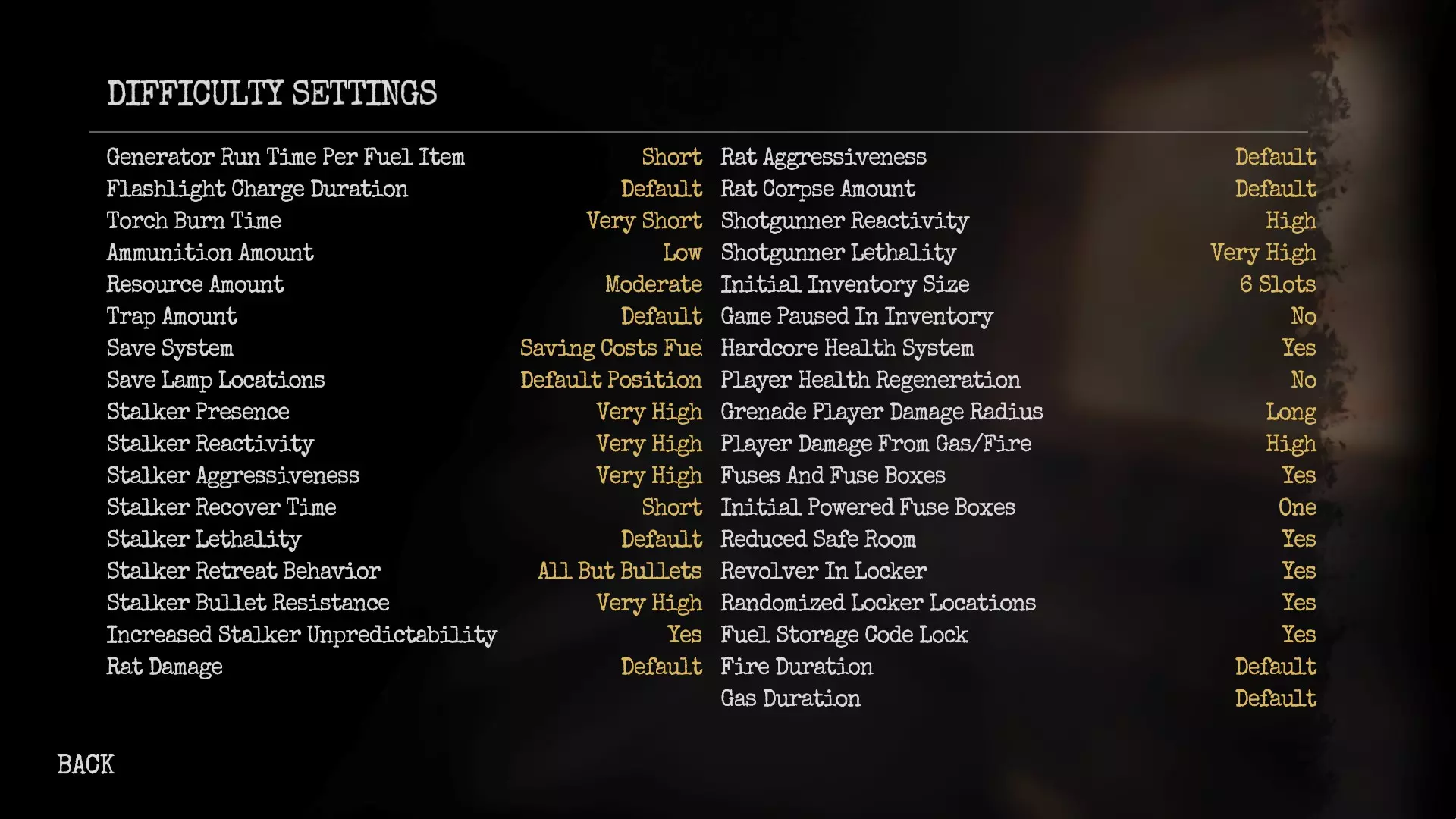Select the Ammunition Amount setting
Viewport: 1456px width, 819px height.
click(210, 253)
